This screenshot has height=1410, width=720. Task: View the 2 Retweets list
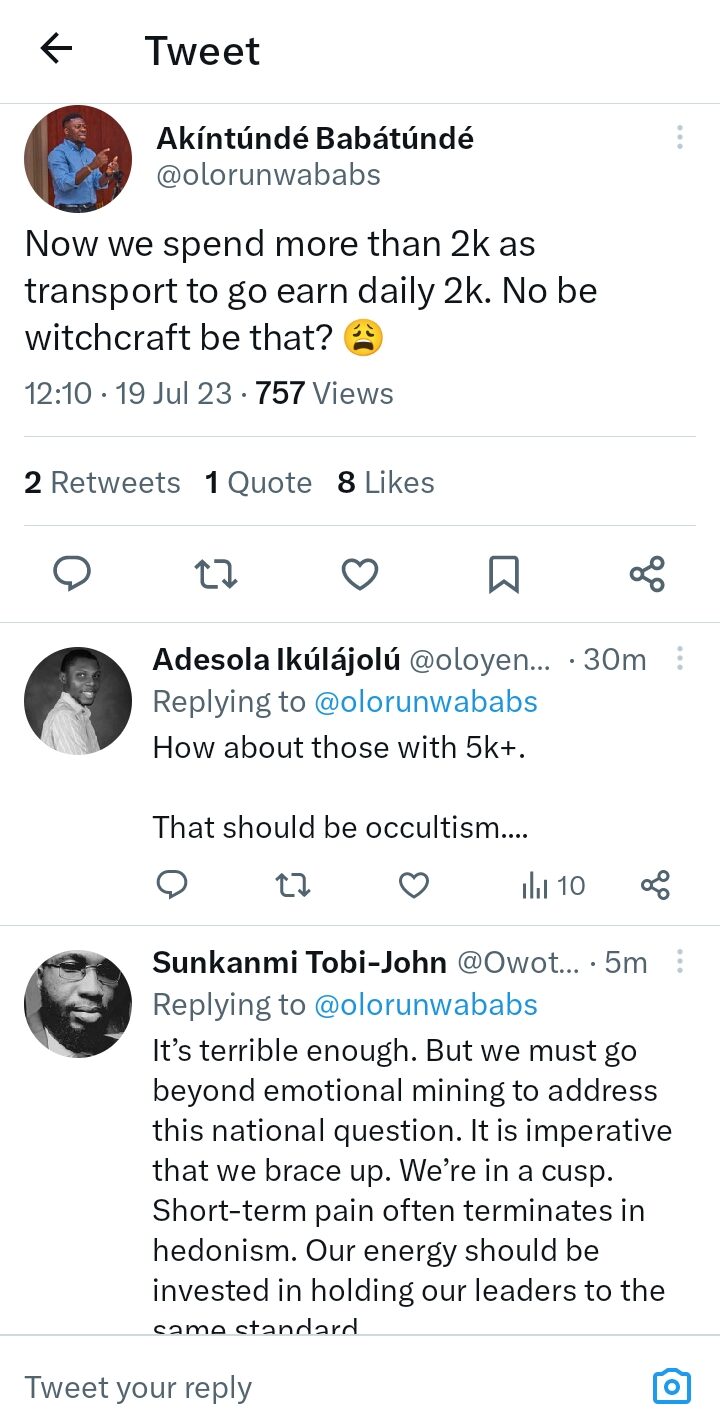click(102, 483)
